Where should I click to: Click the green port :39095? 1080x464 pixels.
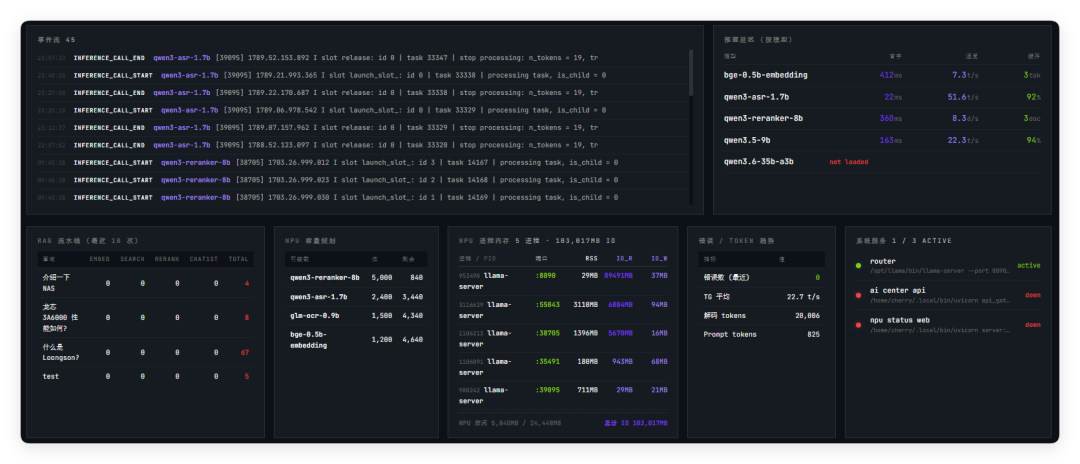547,390
